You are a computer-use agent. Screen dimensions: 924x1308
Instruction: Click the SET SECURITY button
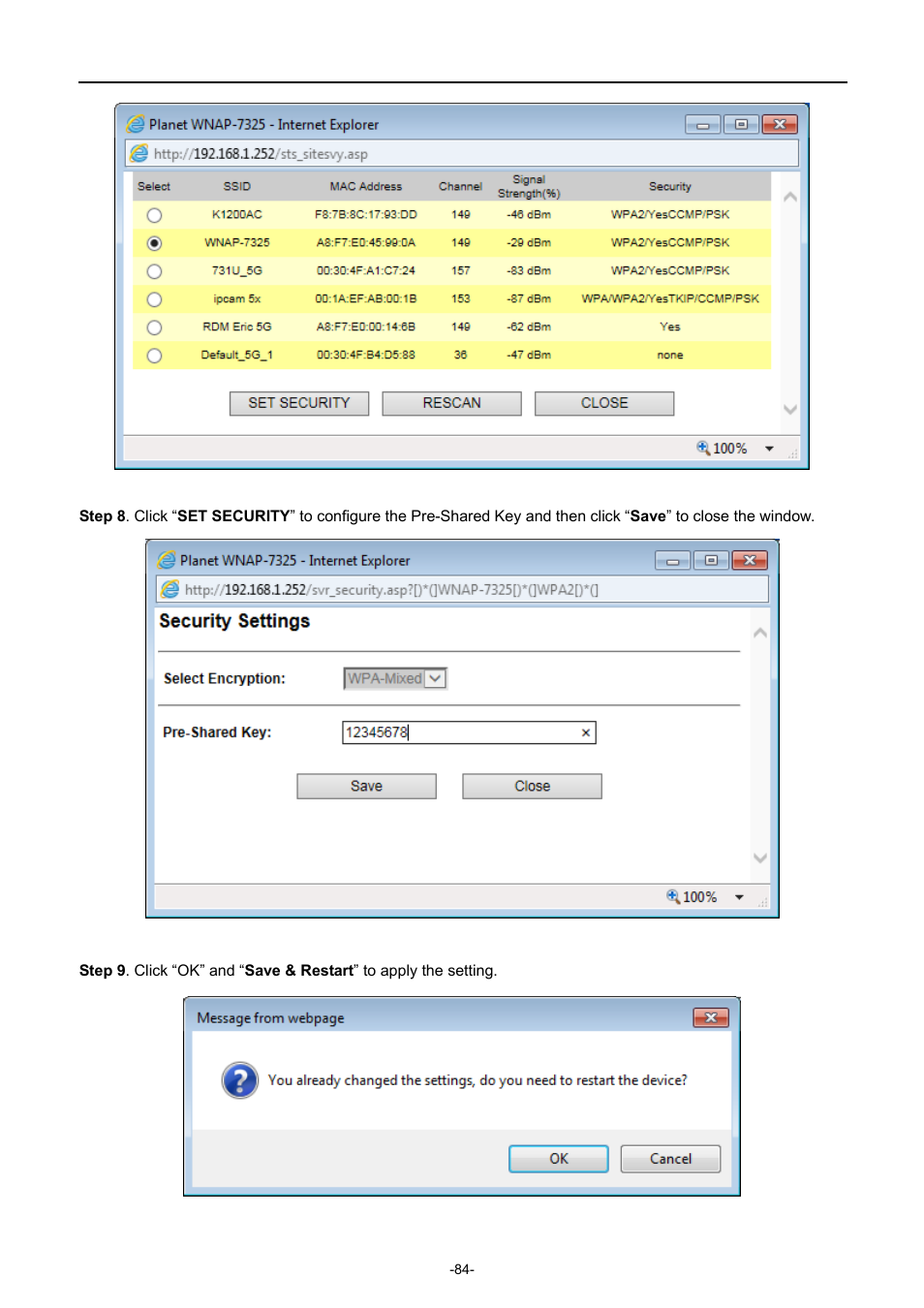pos(299,403)
